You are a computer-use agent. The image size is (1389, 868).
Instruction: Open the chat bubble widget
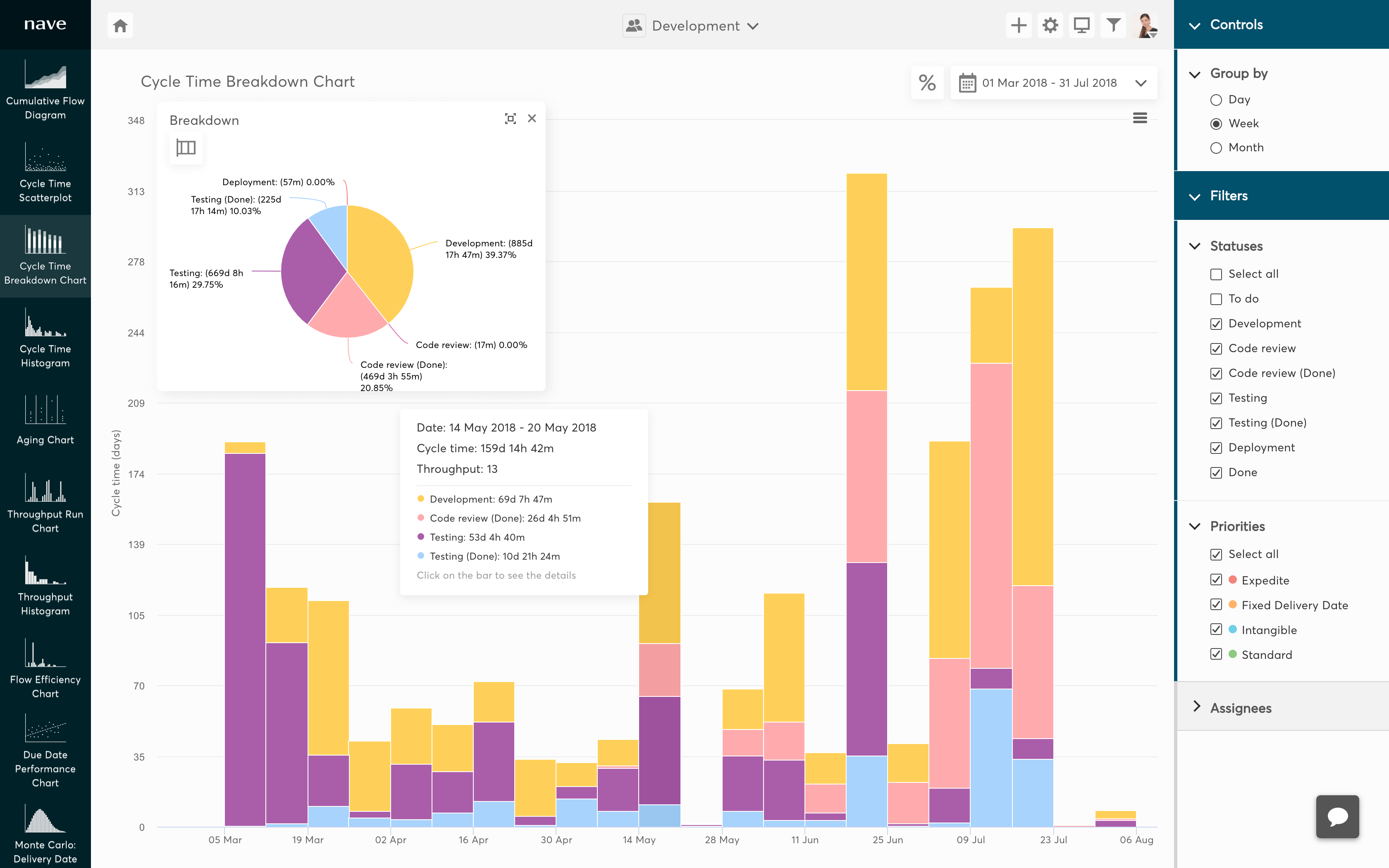click(x=1337, y=816)
